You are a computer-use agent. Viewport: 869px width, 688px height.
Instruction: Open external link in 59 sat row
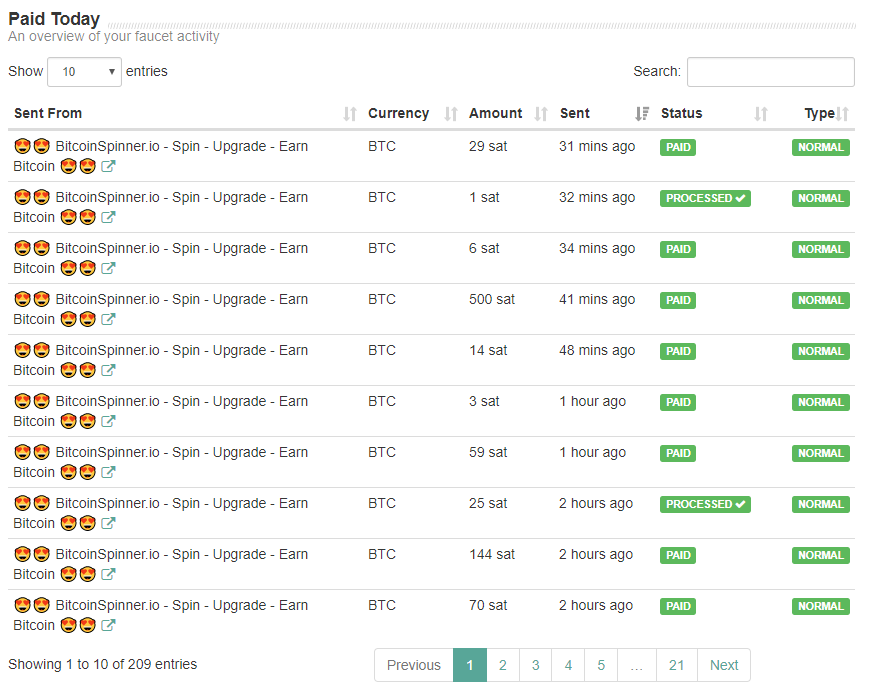[x=108, y=472]
